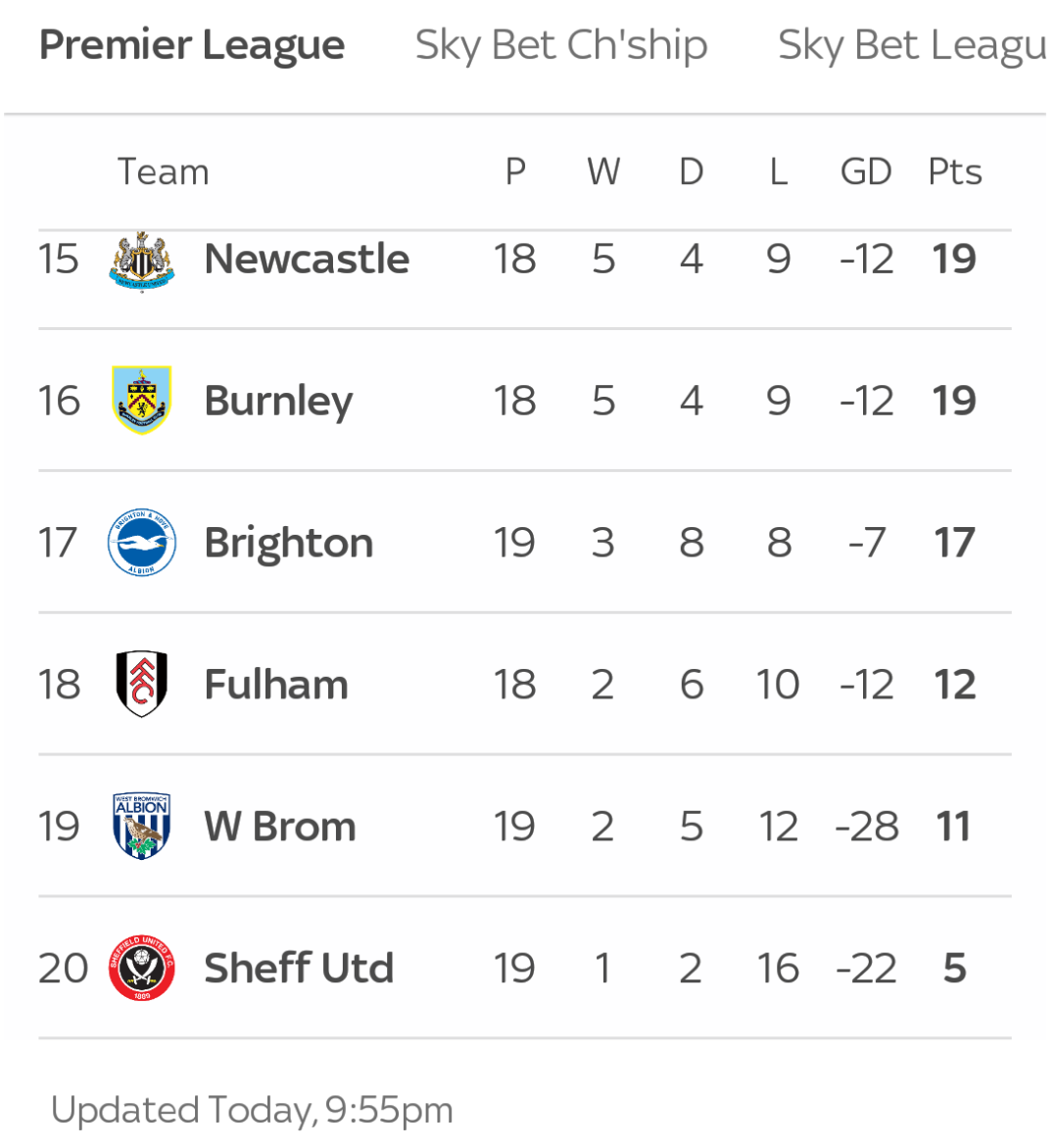Screen dimensions: 1058x1148
Task: Click the GD column header
Action: coord(866,172)
